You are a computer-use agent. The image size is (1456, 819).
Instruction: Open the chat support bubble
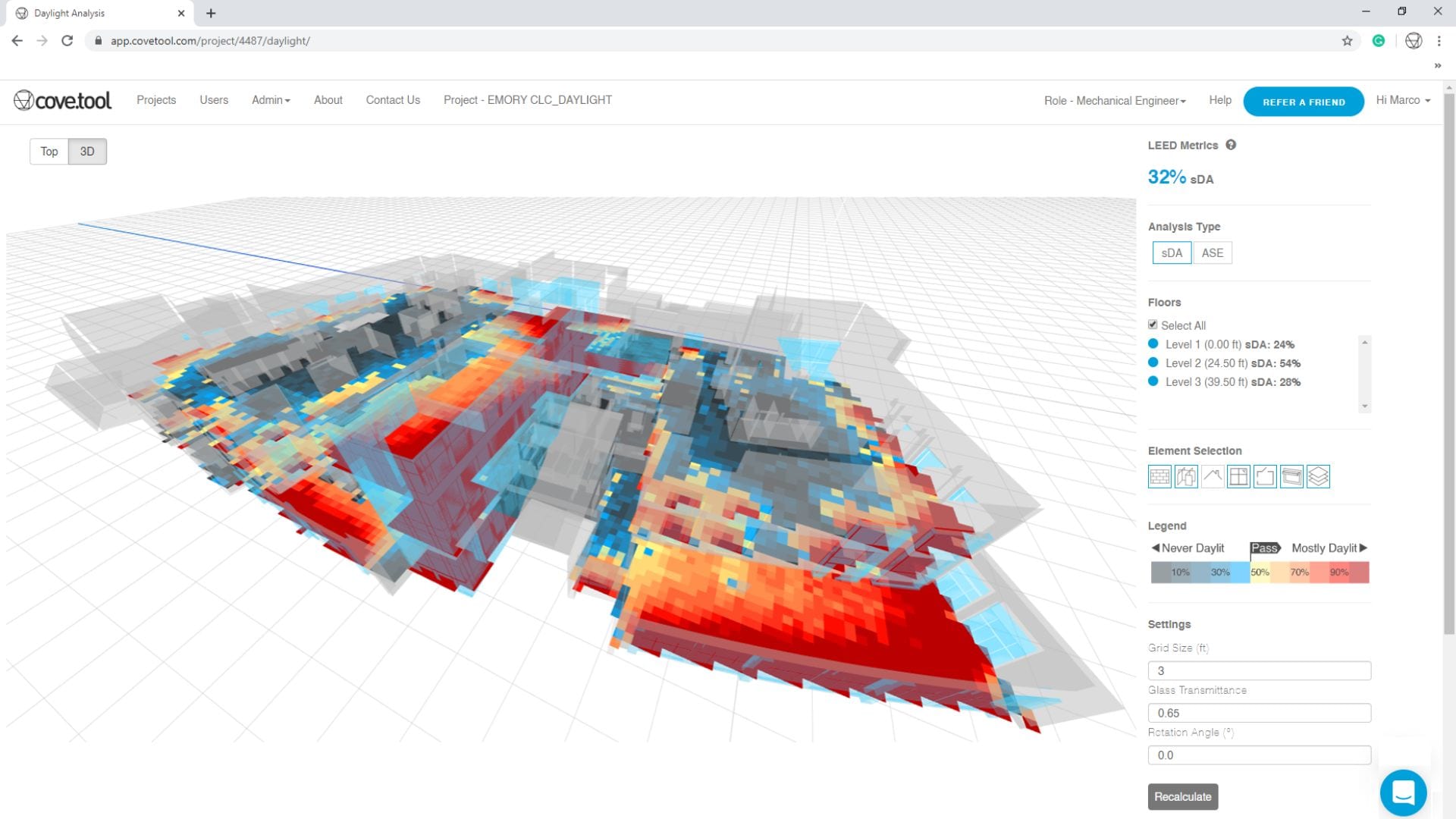1403,792
